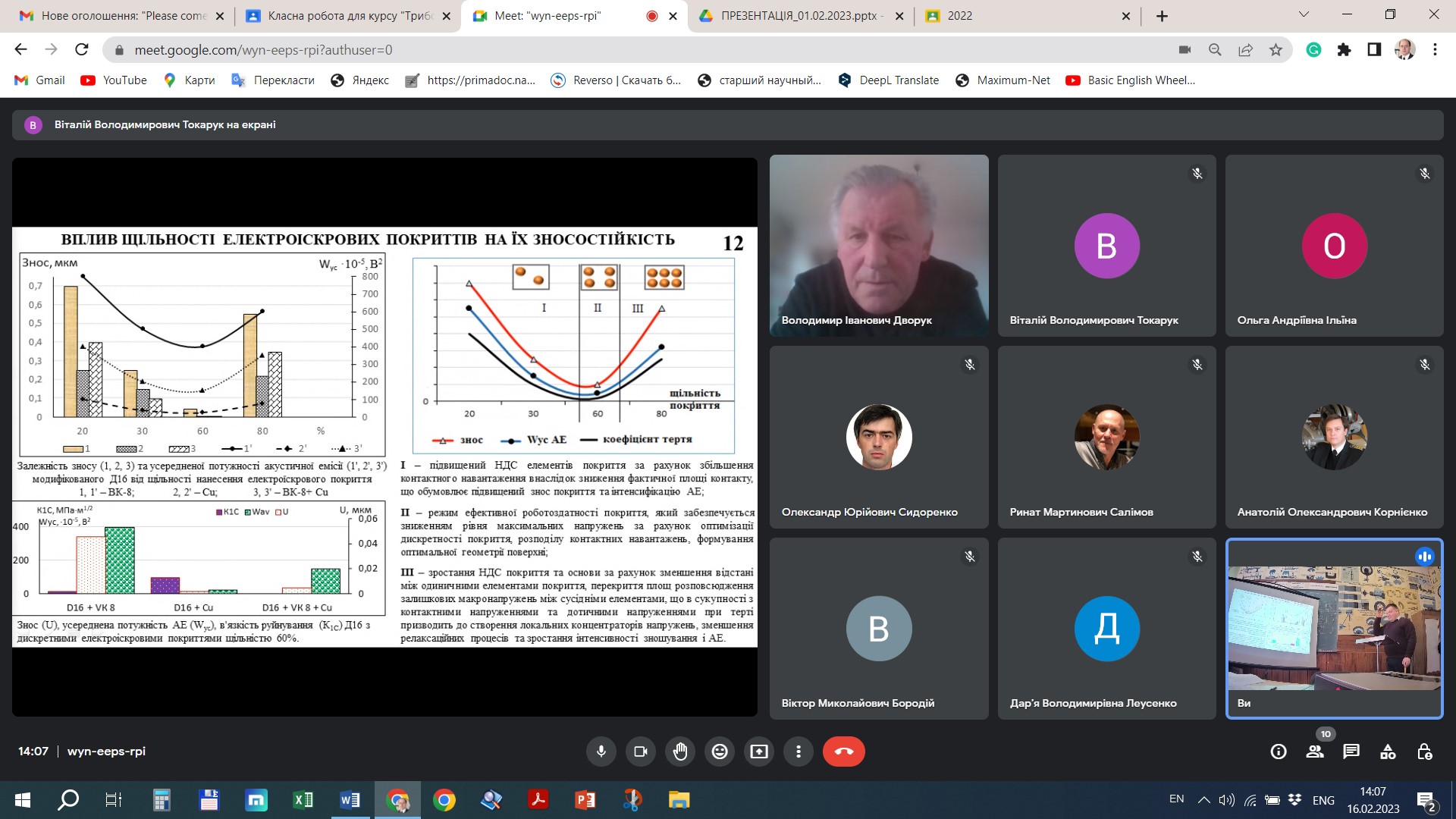Expand the browser tab search chevron
The image size is (1456, 819).
(x=1304, y=15)
